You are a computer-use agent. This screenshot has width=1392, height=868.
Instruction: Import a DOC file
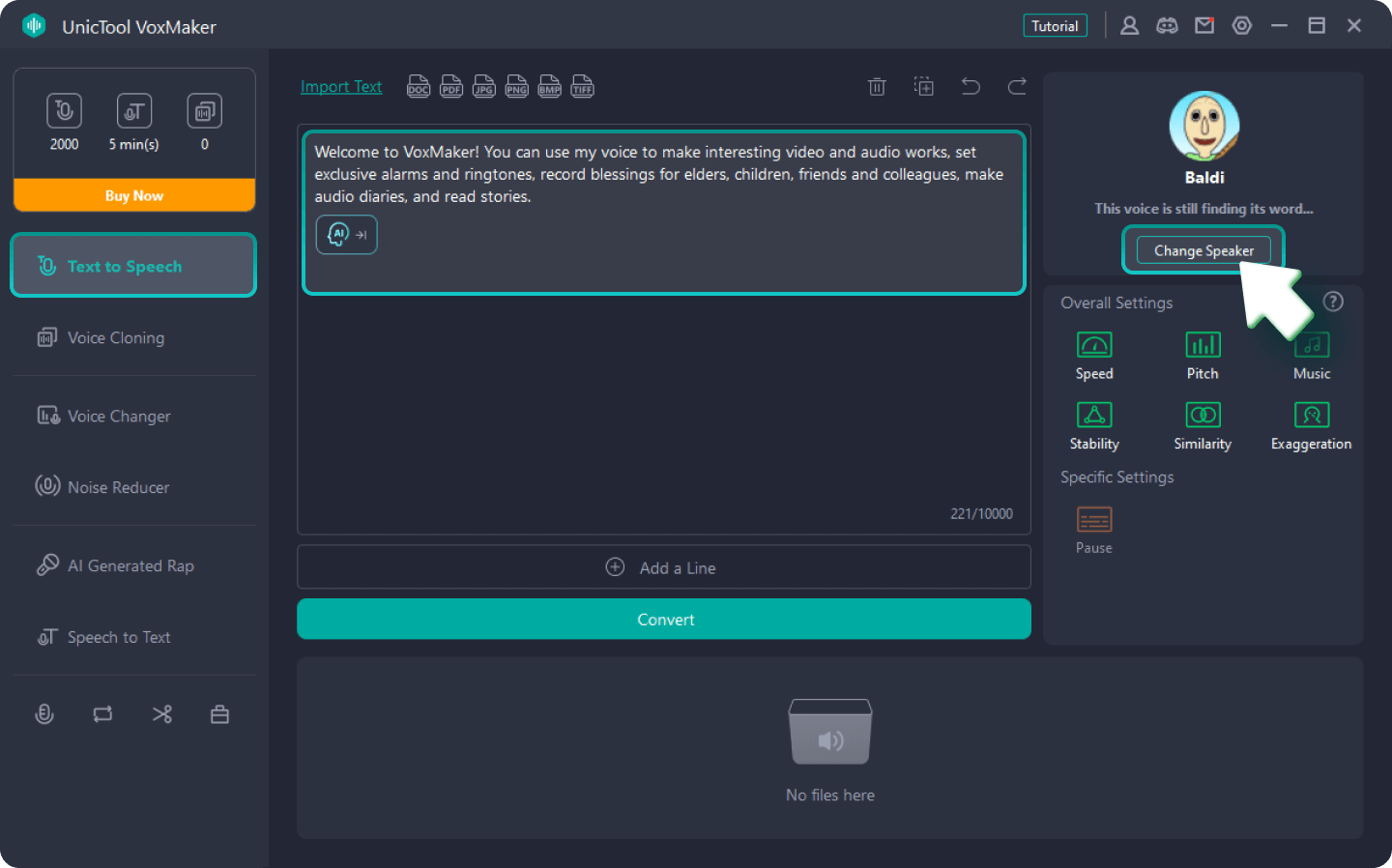pyautogui.click(x=419, y=87)
